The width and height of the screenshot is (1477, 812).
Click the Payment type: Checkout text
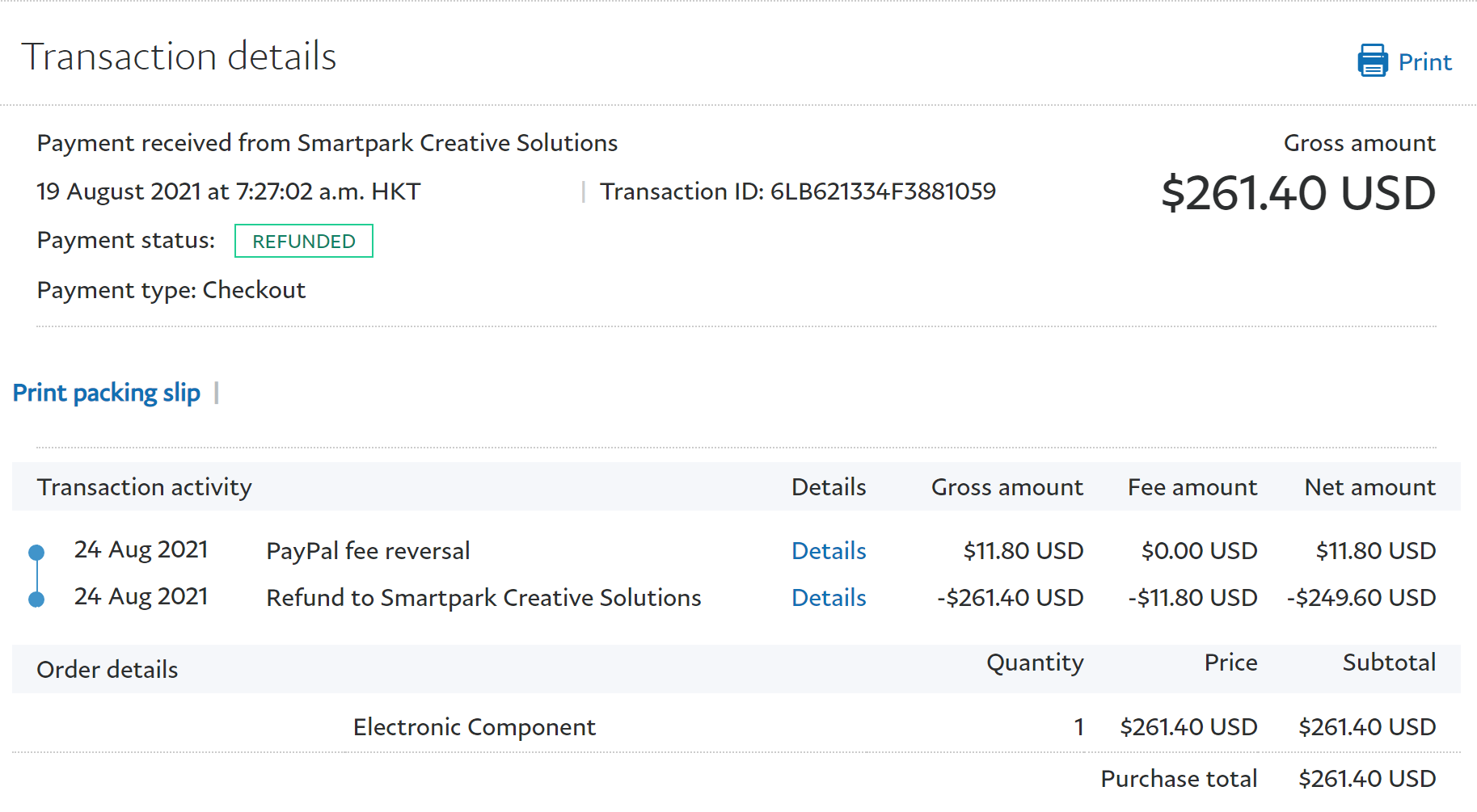[x=171, y=290]
